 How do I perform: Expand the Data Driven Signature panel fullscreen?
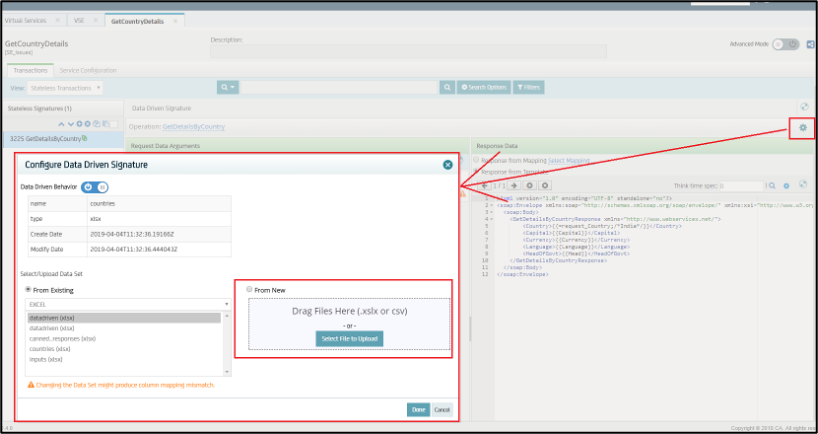[x=804, y=107]
